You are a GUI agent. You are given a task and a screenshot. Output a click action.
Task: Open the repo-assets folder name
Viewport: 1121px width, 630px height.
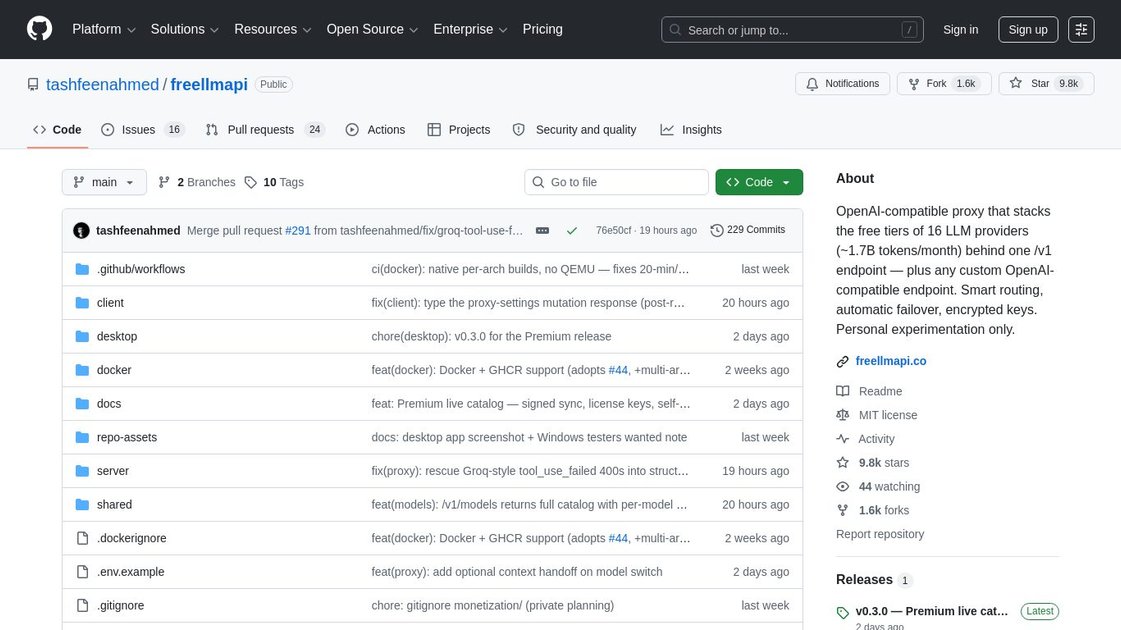[127, 437]
